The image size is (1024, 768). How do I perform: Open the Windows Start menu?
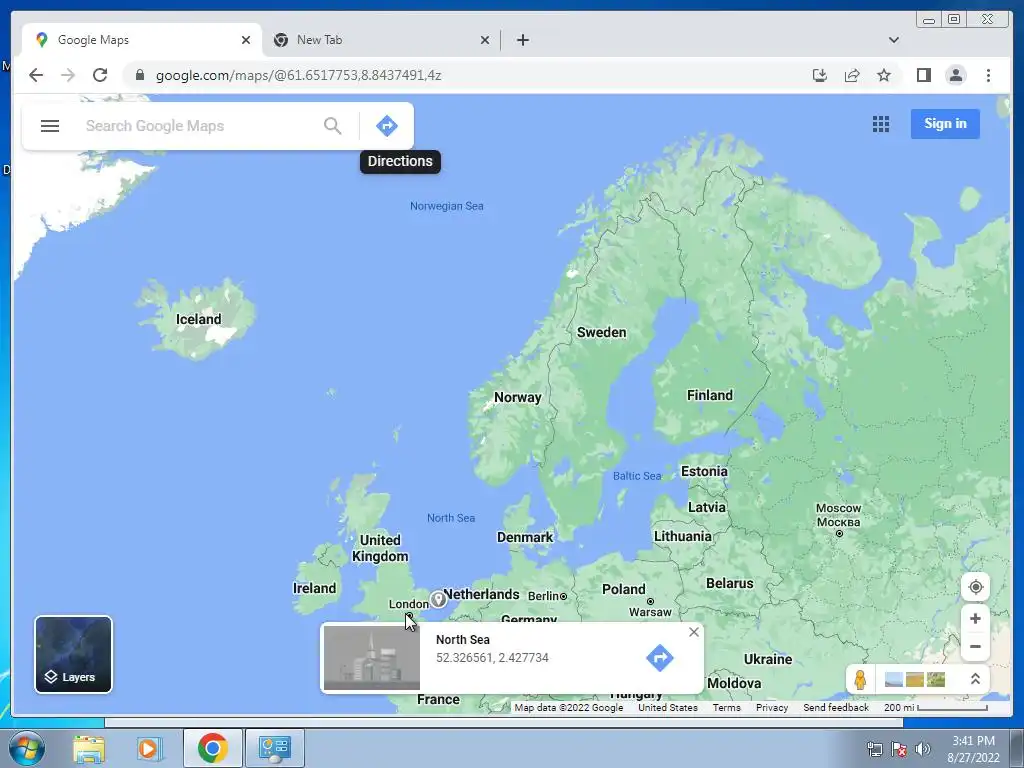[26, 748]
